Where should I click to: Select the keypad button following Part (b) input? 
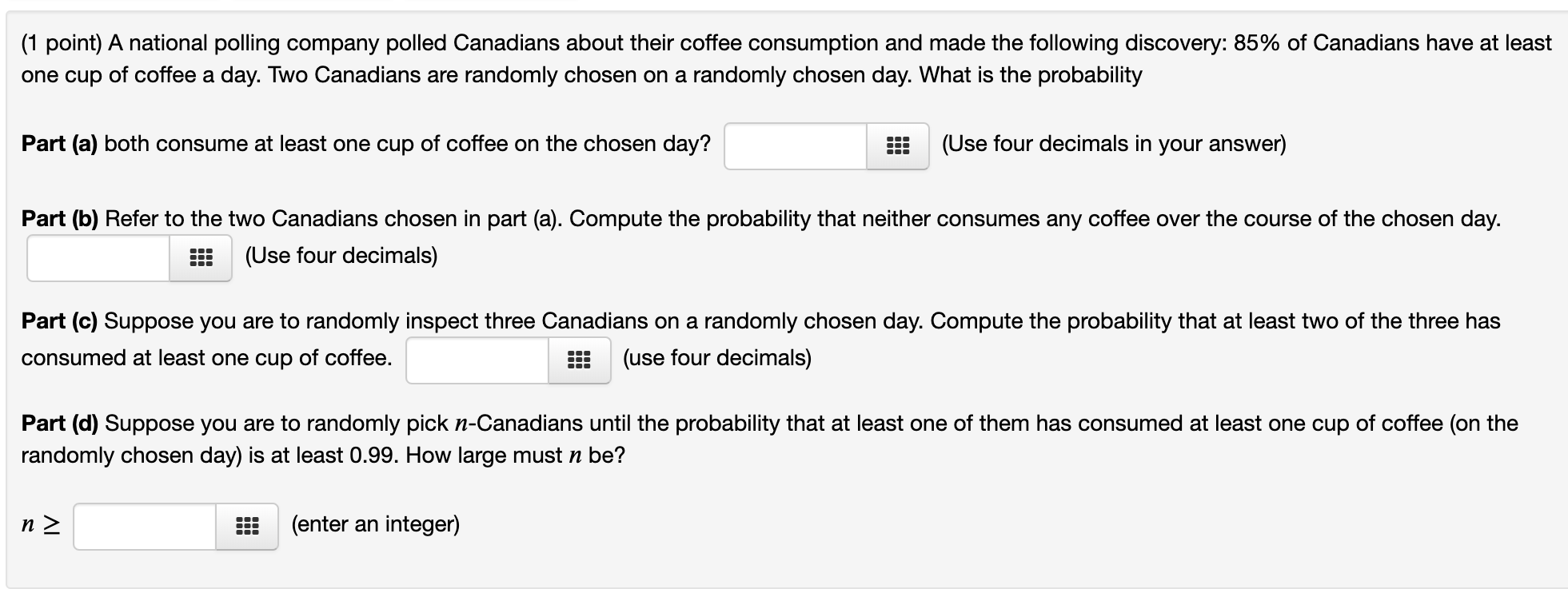[200, 257]
